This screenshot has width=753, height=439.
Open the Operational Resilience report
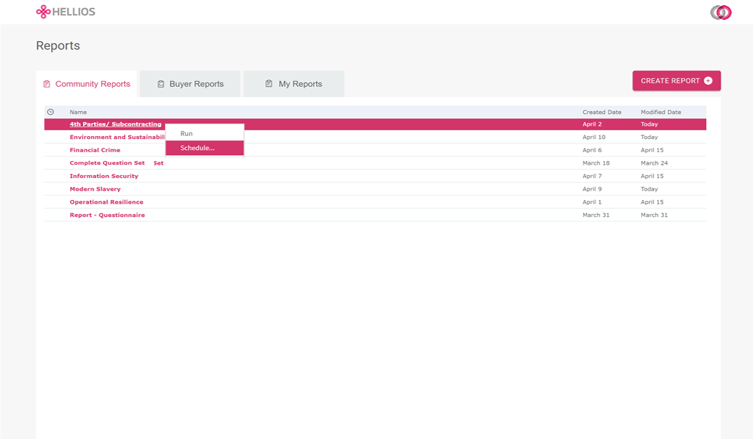106,202
